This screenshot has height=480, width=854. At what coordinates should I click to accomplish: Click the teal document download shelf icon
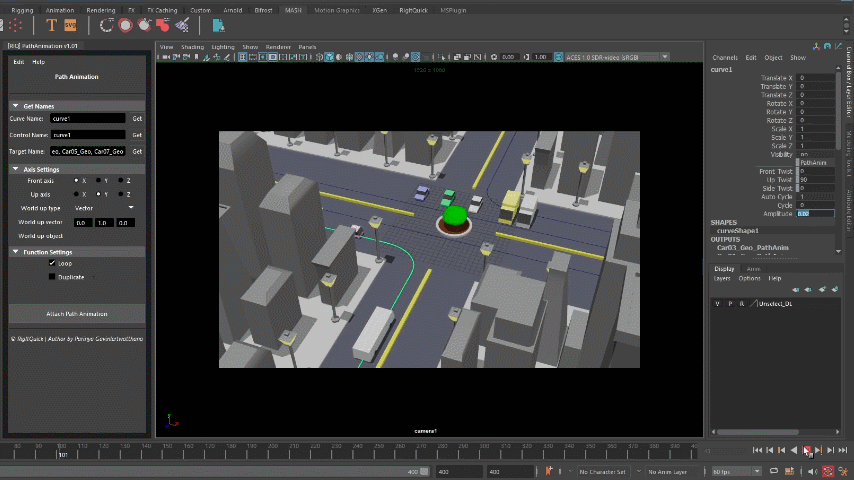point(218,25)
